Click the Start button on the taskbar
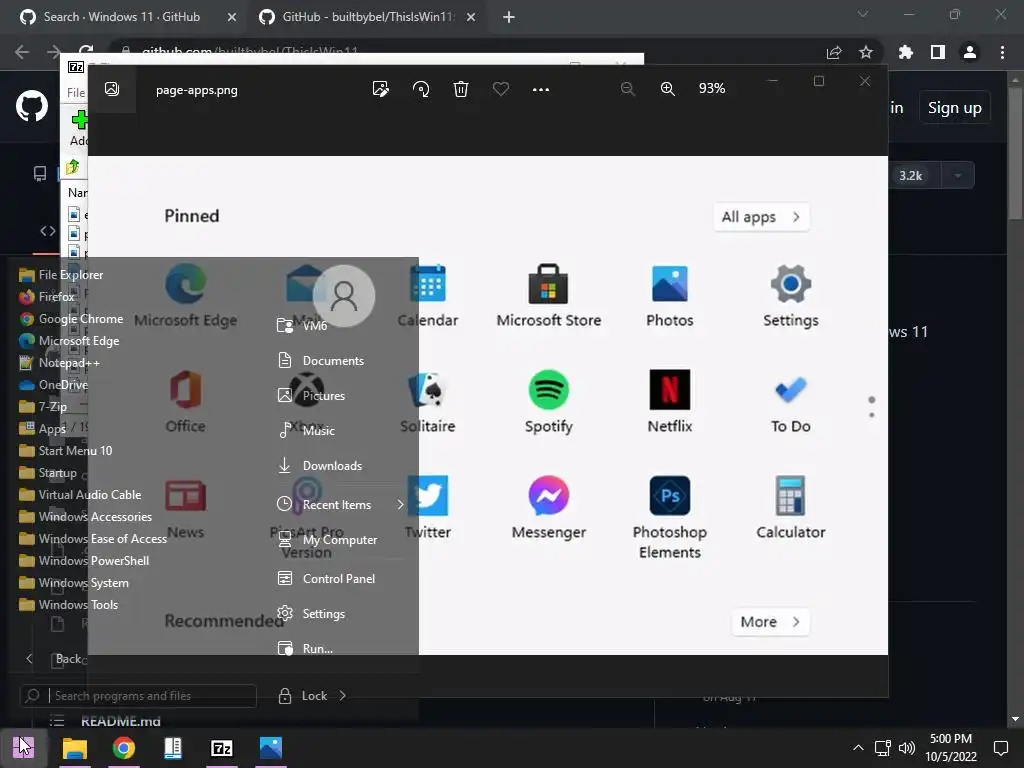The image size is (1024, 768). [x=24, y=748]
